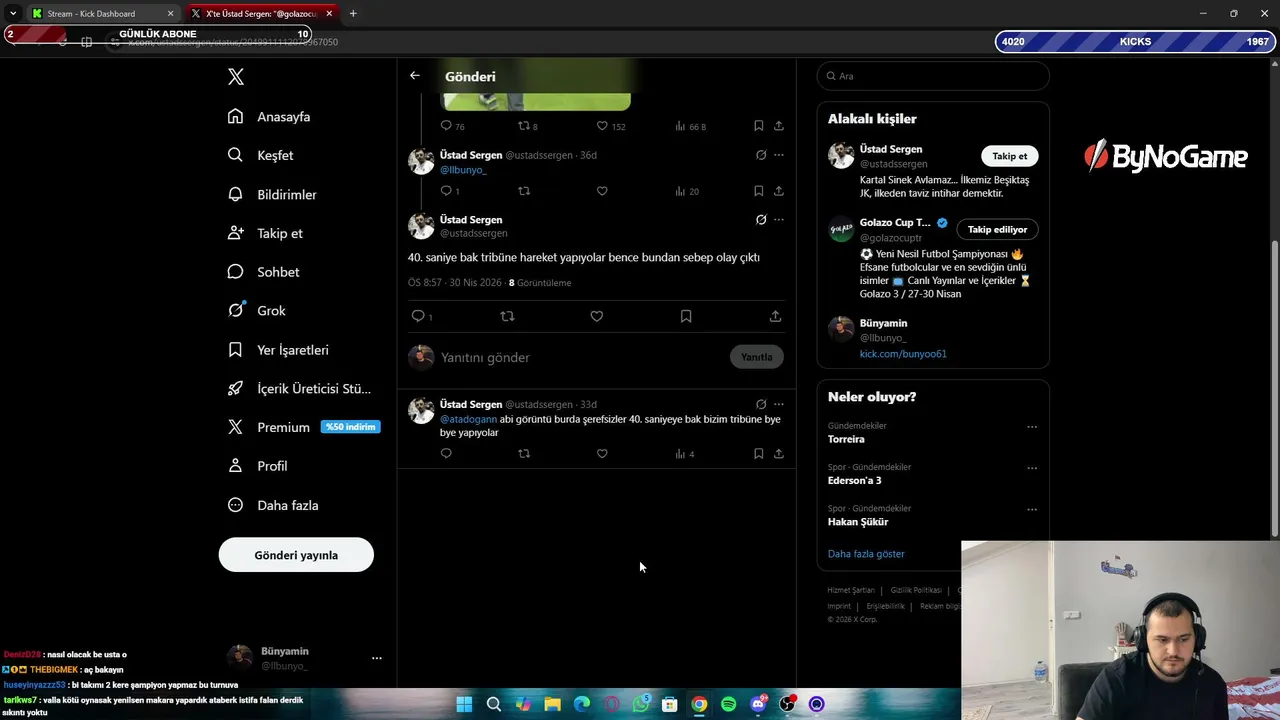
Task: Open Takip et in sidebar
Action: click(x=265, y=233)
